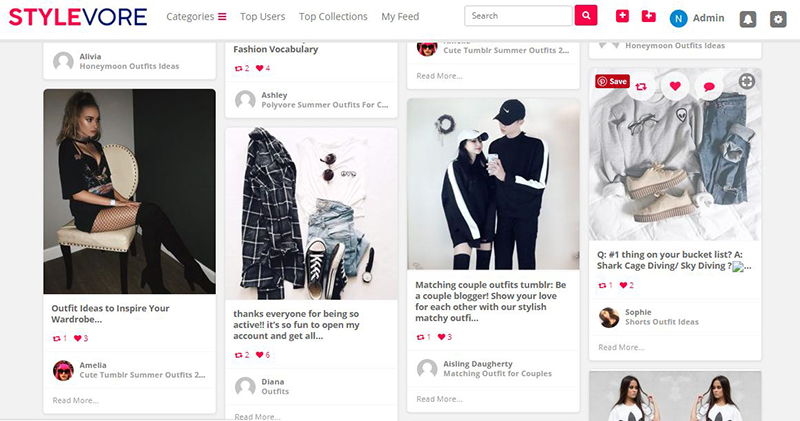Click the Pinterest Save button on the pin
Screen dimensions: 800x421
click(x=612, y=81)
